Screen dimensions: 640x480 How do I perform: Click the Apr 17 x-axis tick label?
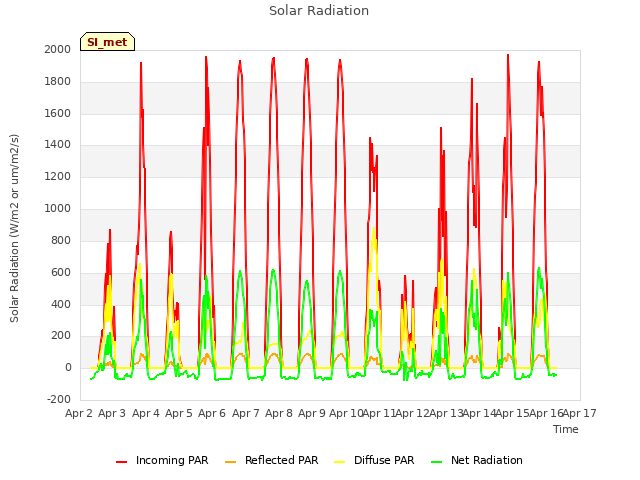click(x=580, y=413)
